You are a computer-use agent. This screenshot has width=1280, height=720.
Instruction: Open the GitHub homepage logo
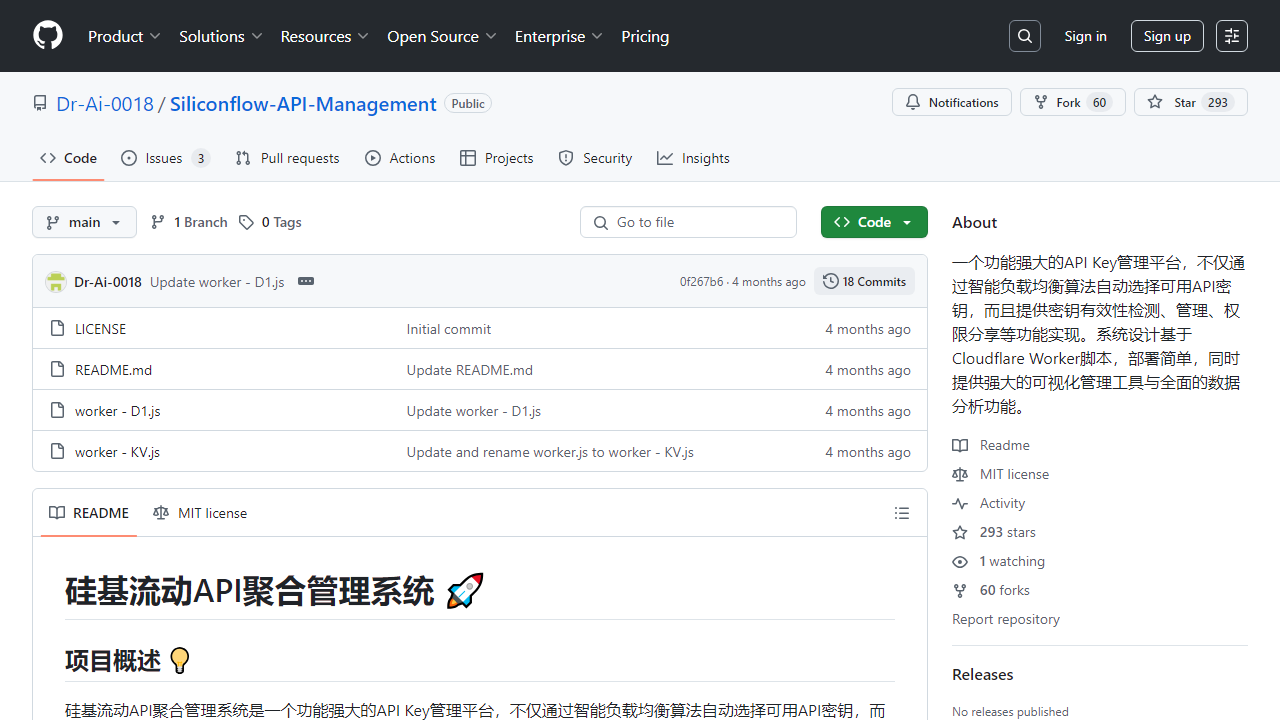point(48,36)
